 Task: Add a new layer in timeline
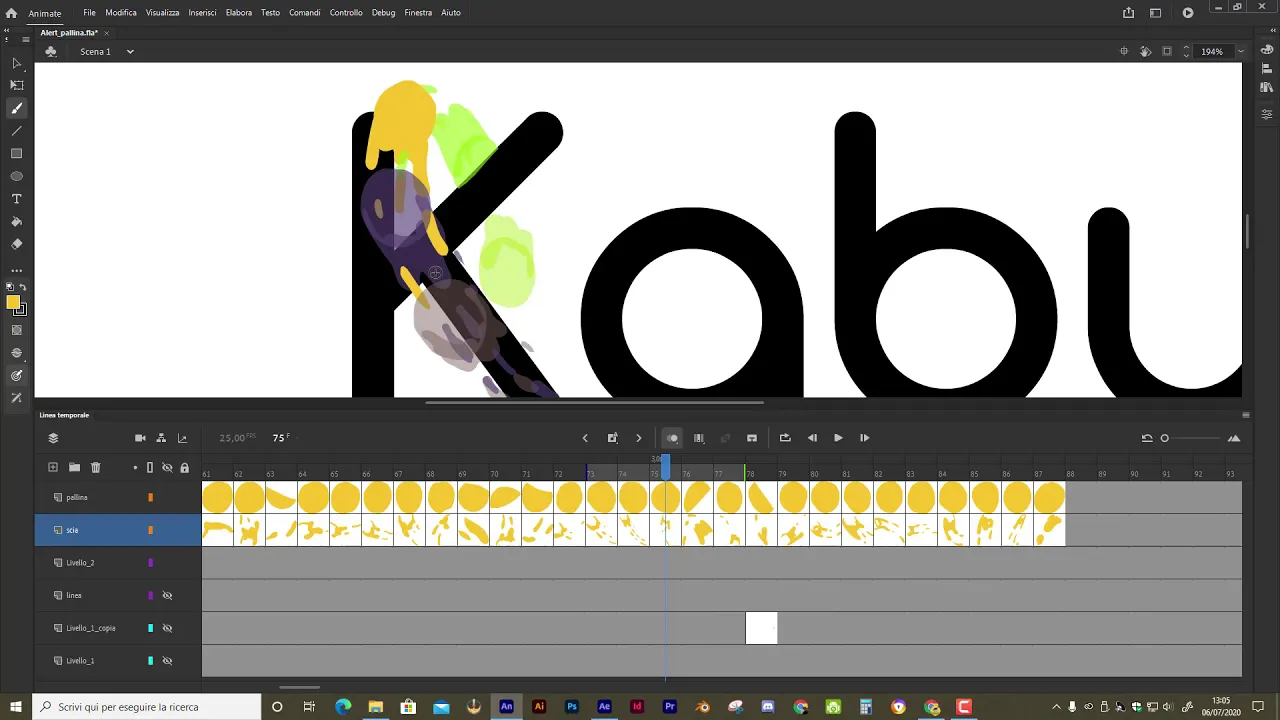tap(53, 467)
